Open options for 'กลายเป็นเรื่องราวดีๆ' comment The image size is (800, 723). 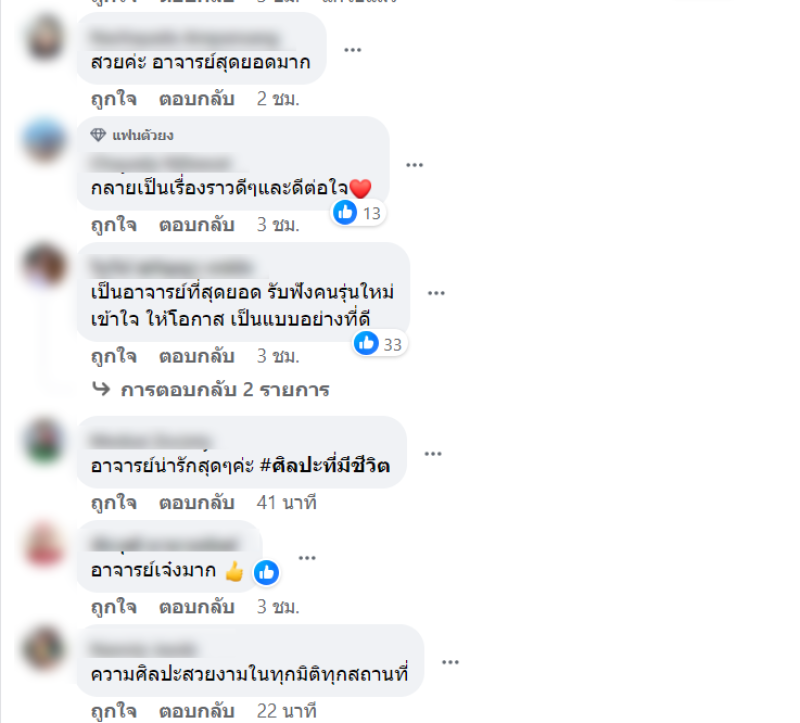[x=414, y=165]
